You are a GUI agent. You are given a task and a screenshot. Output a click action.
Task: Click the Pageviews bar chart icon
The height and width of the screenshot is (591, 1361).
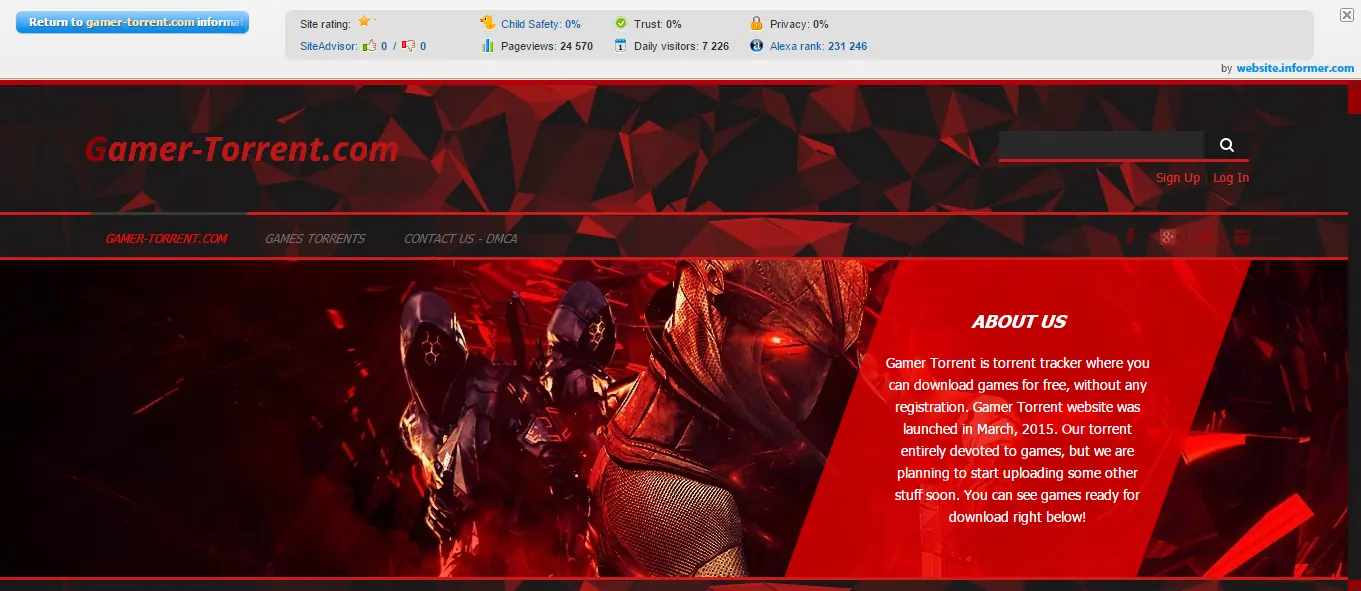tap(488, 45)
